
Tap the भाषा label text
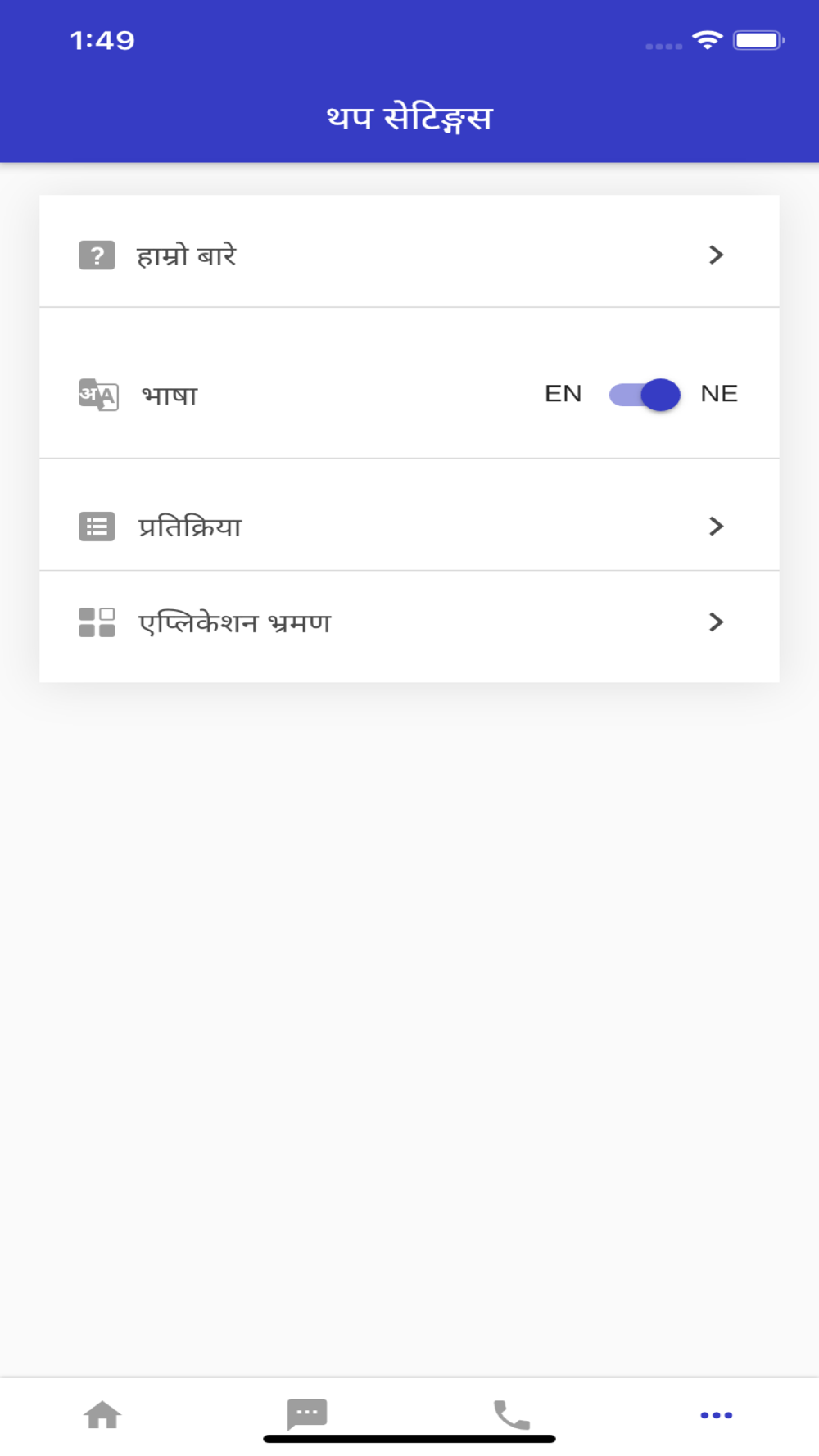[170, 396]
